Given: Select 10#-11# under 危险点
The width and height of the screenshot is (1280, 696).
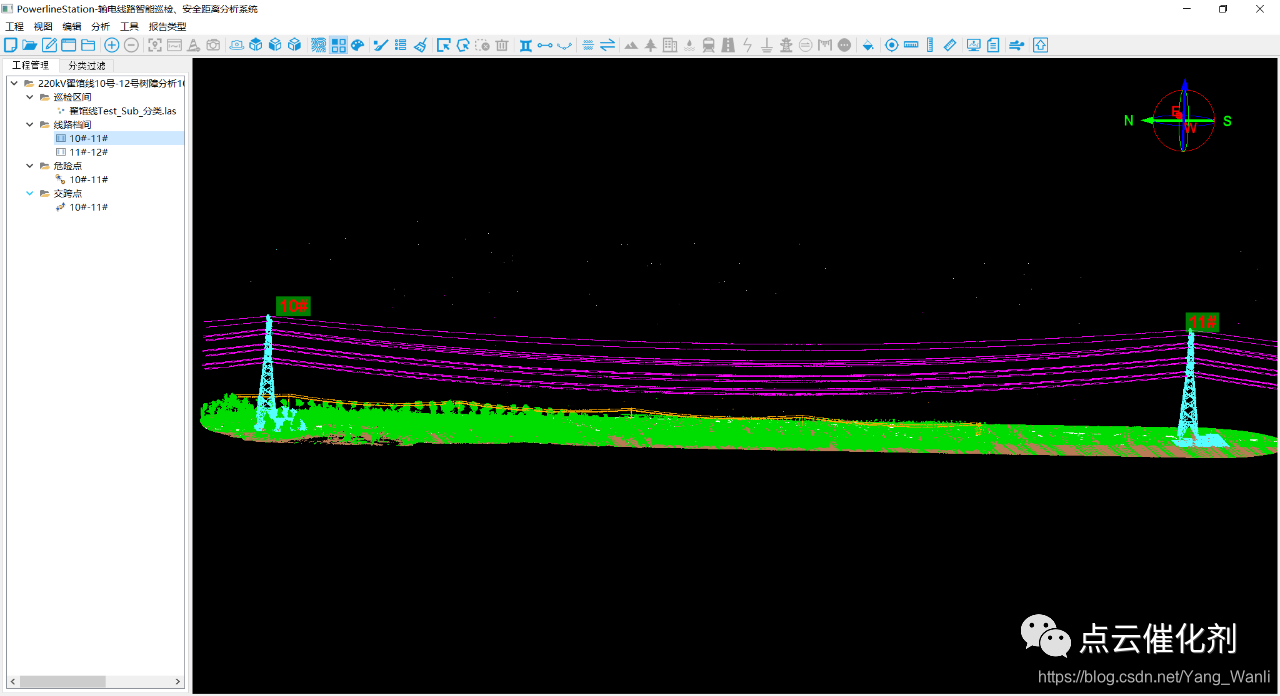Looking at the screenshot, I should [89, 180].
